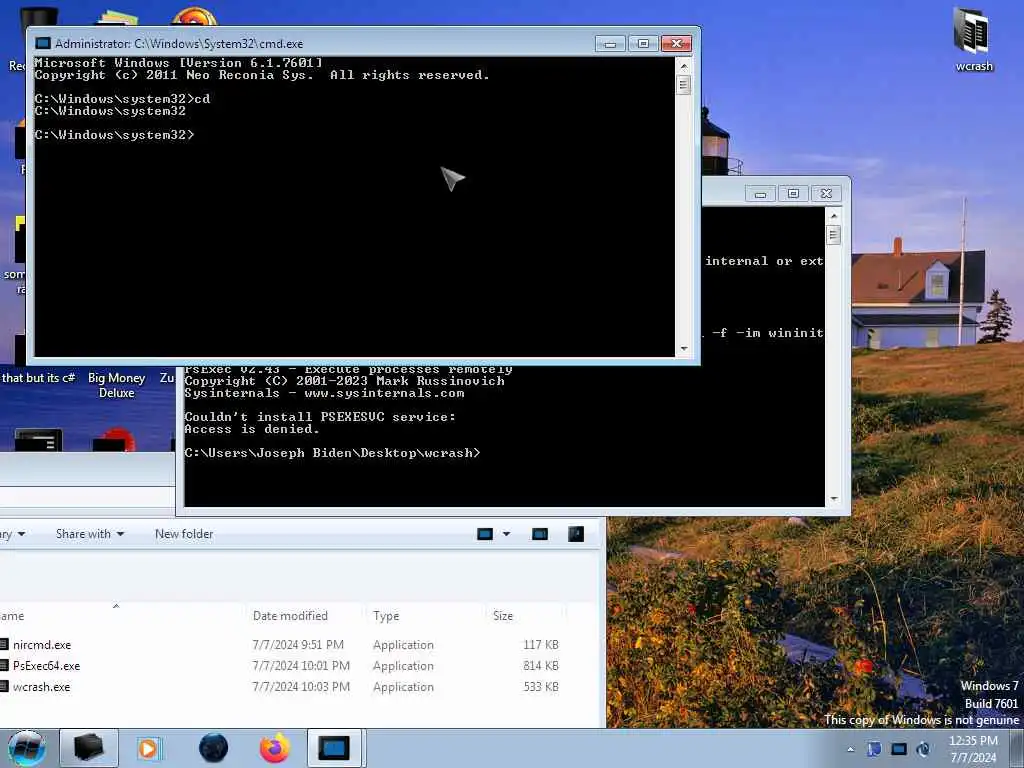Click scroll-down arrow in background console window
Image resolution: width=1024 pixels, height=768 pixels.
coord(833,499)
